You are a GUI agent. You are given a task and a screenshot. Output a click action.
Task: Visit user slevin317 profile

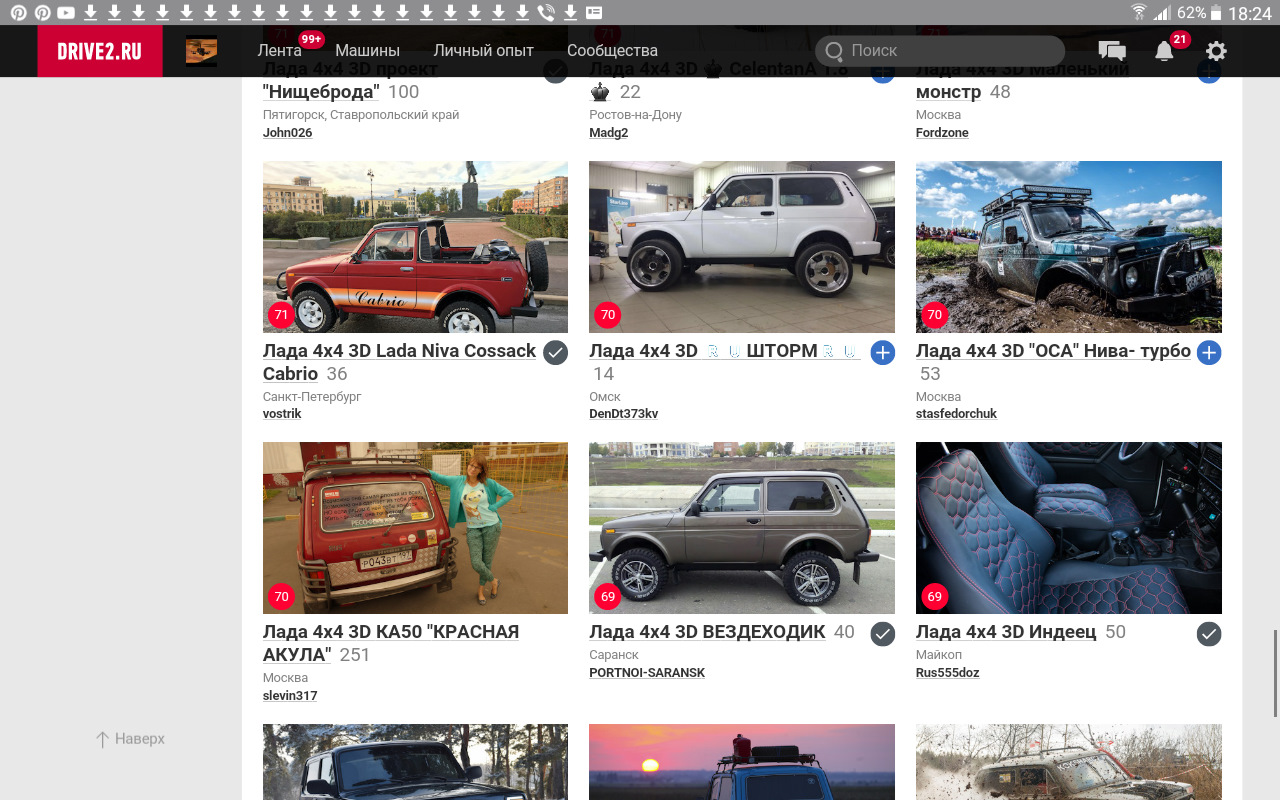290,696
